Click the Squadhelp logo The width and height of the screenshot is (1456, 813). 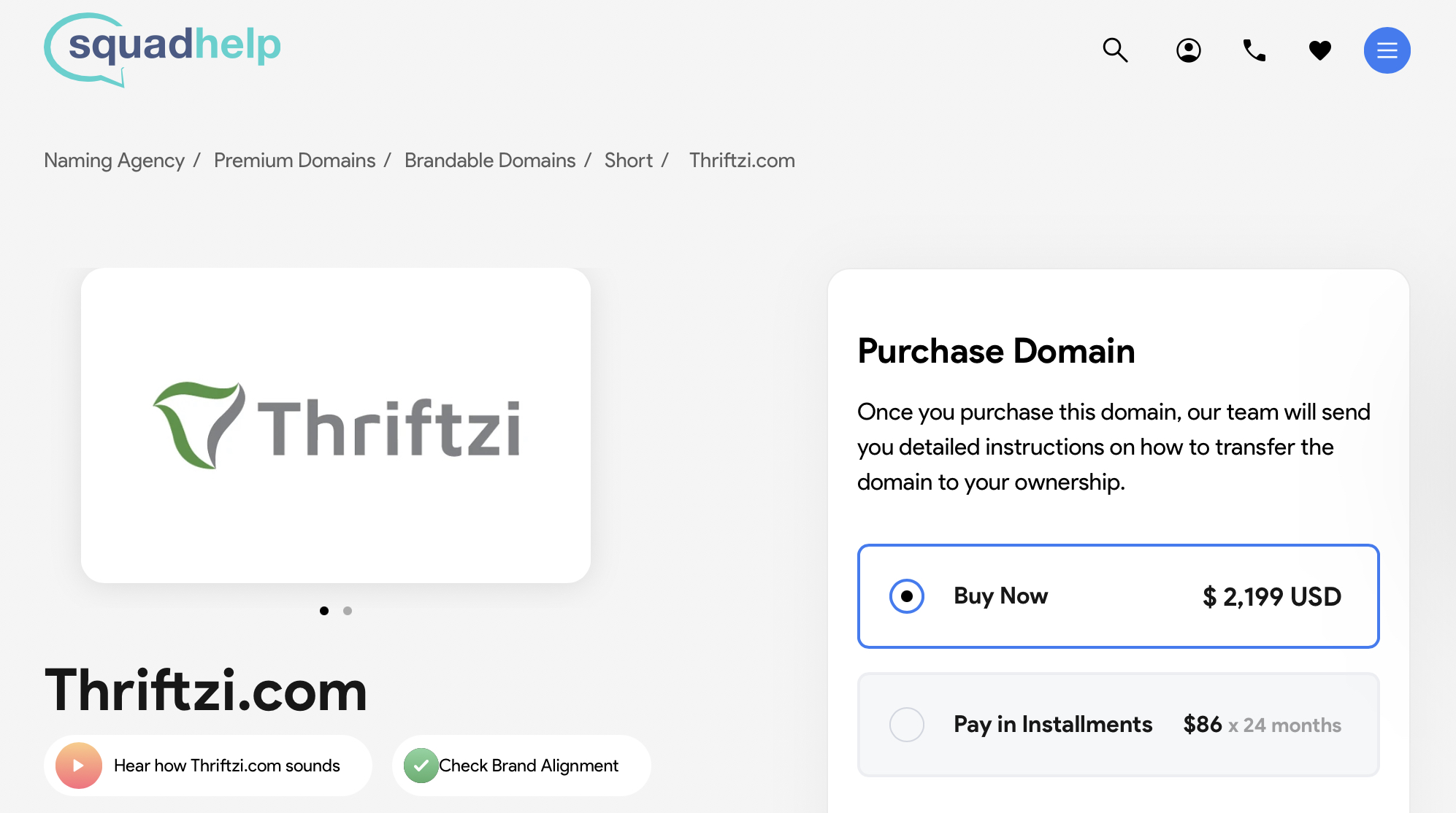[163, 50]
